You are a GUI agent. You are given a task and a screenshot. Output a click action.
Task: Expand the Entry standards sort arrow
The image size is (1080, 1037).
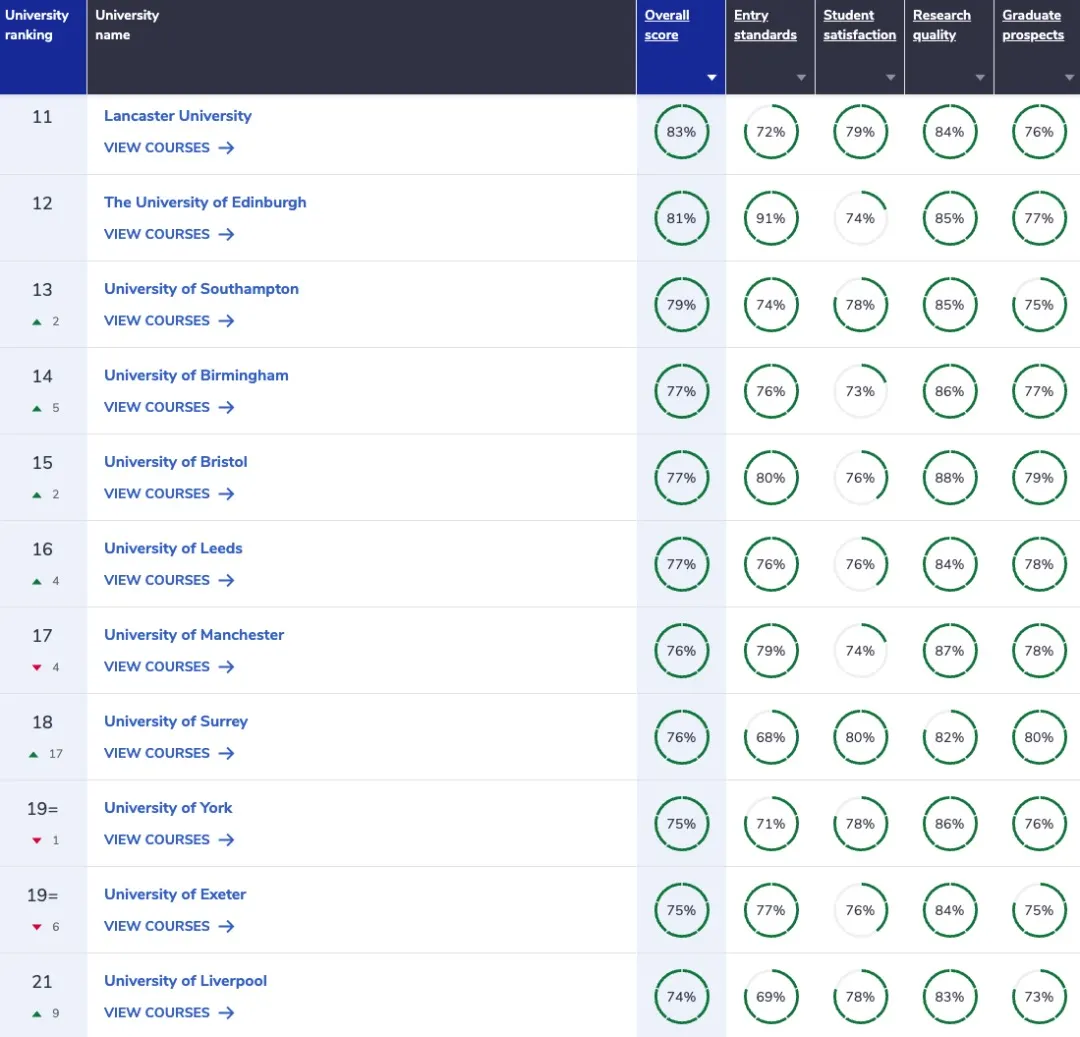coord(801,78)
